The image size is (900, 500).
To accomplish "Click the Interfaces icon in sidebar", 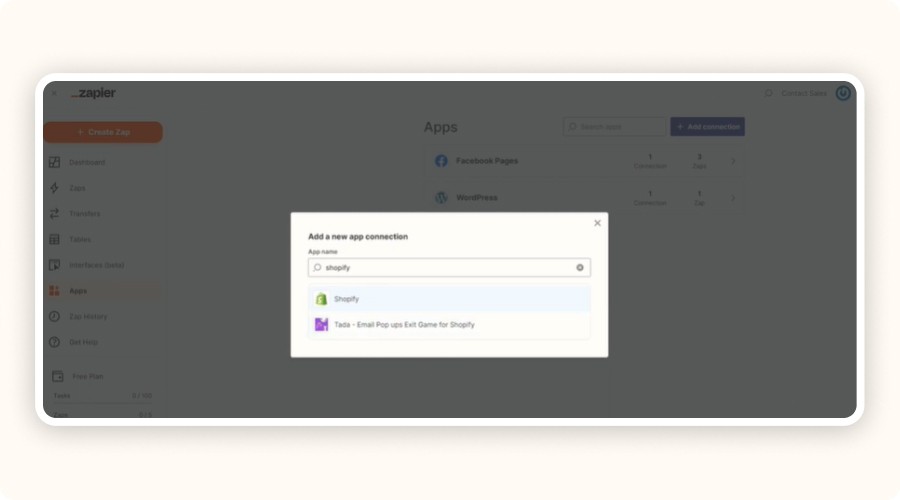I will tap(55, 265).
